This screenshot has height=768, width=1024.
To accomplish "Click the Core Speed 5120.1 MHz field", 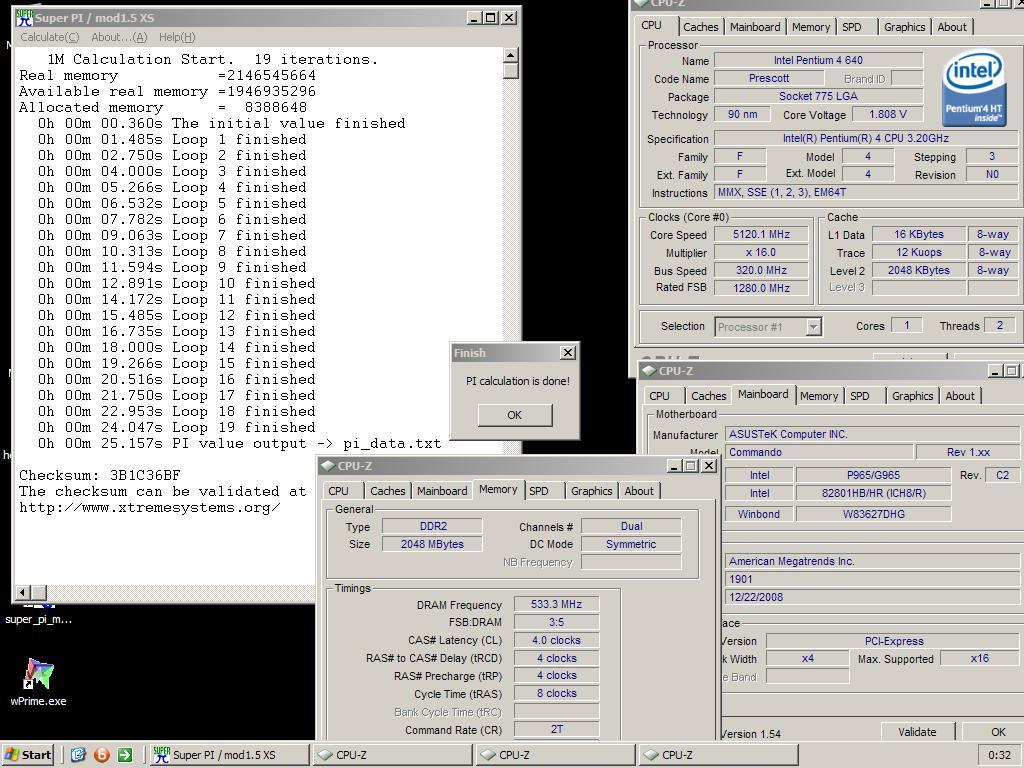I will [761, 234].
